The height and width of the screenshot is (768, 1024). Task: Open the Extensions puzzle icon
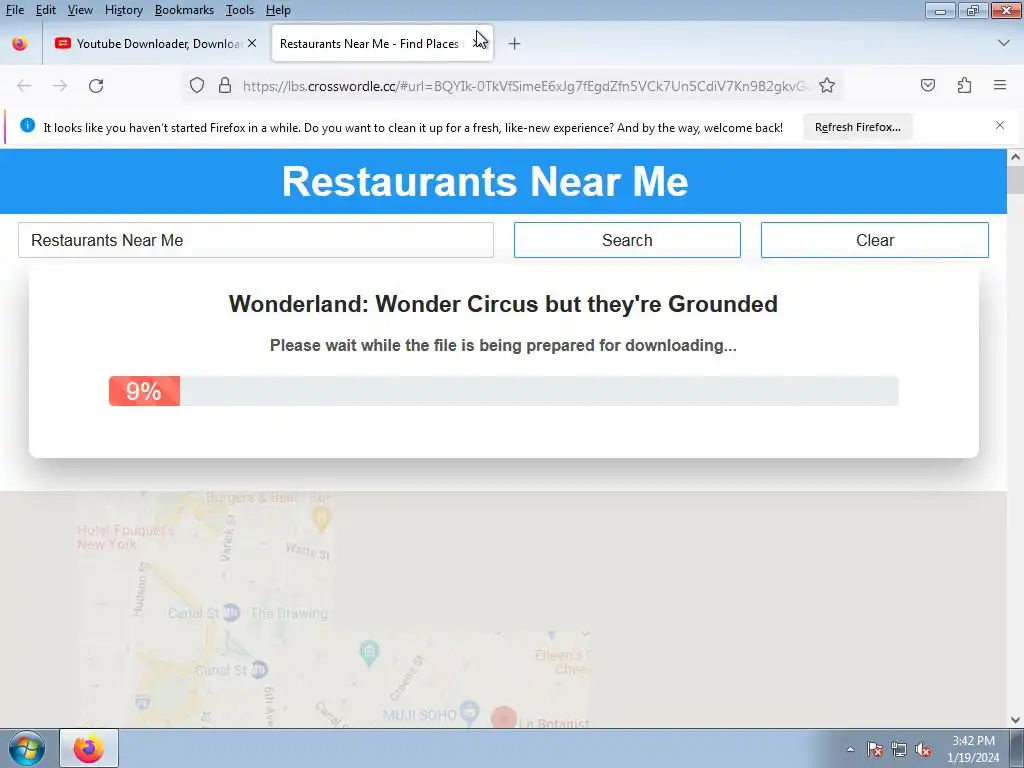point(964,86)
